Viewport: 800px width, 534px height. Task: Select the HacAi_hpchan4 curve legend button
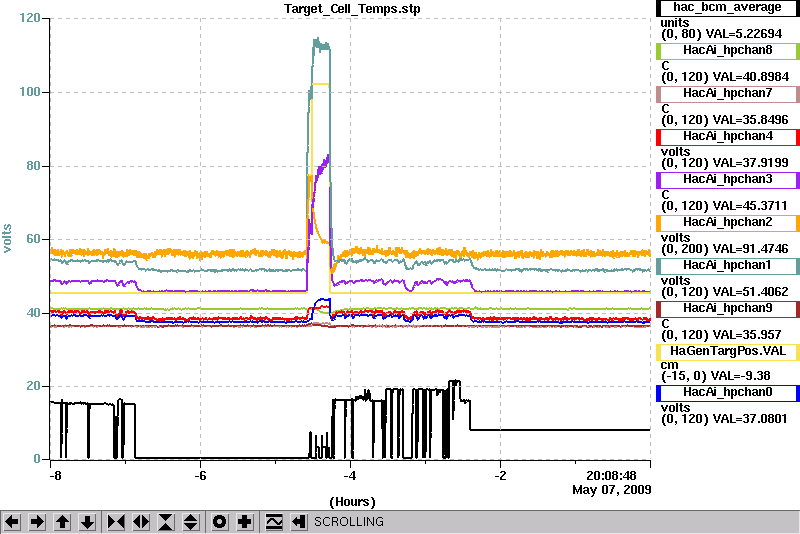point(728,137)
